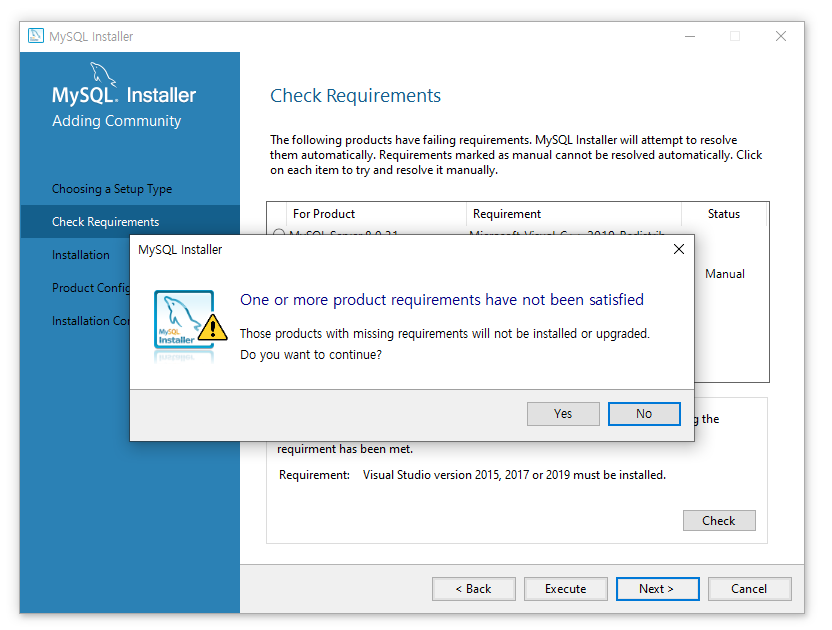The image size is (832, 630).
Task: Click the 'requirements have not been satisfied' heading
Action: pyautogui.click(x=441, y=300)
